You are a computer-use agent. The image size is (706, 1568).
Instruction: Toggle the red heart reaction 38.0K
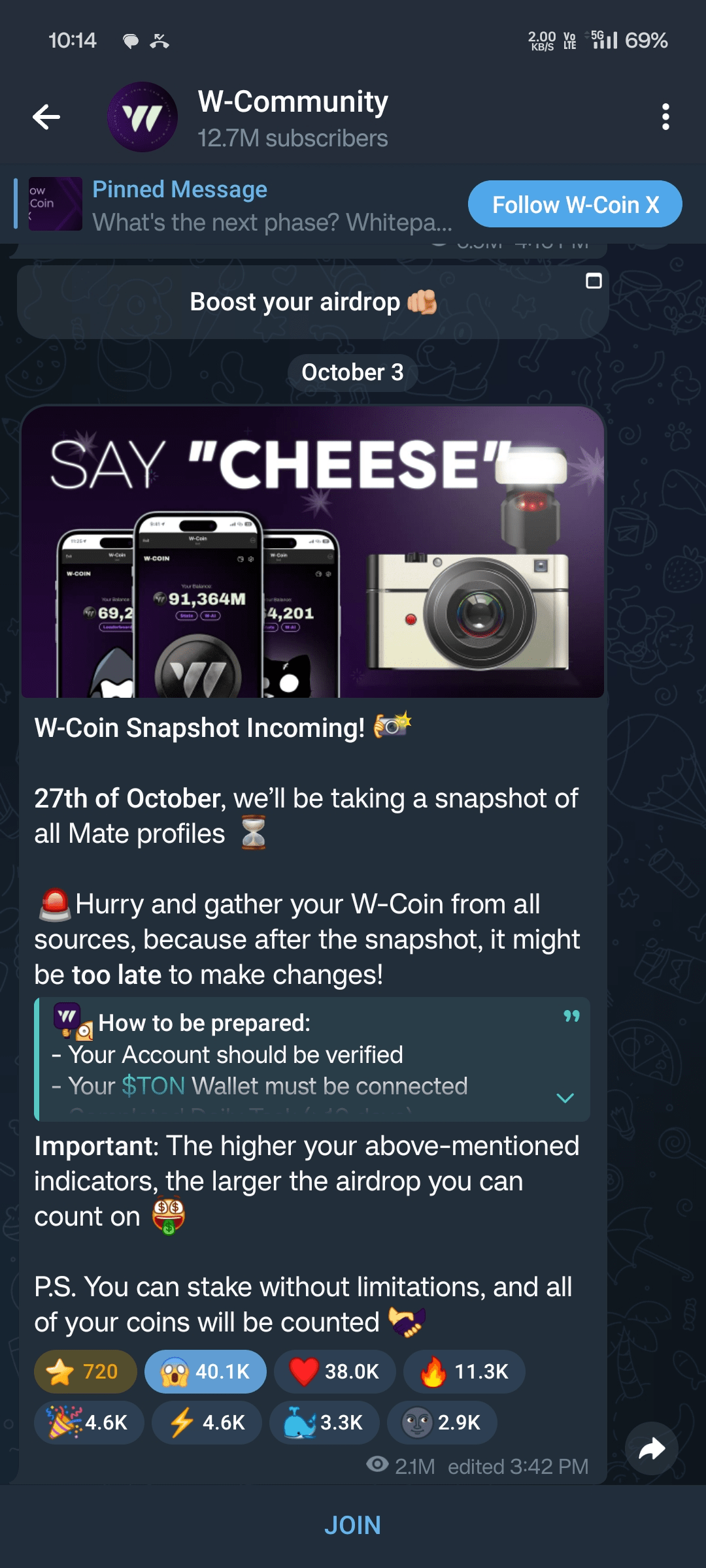(x=335, y=1371)
